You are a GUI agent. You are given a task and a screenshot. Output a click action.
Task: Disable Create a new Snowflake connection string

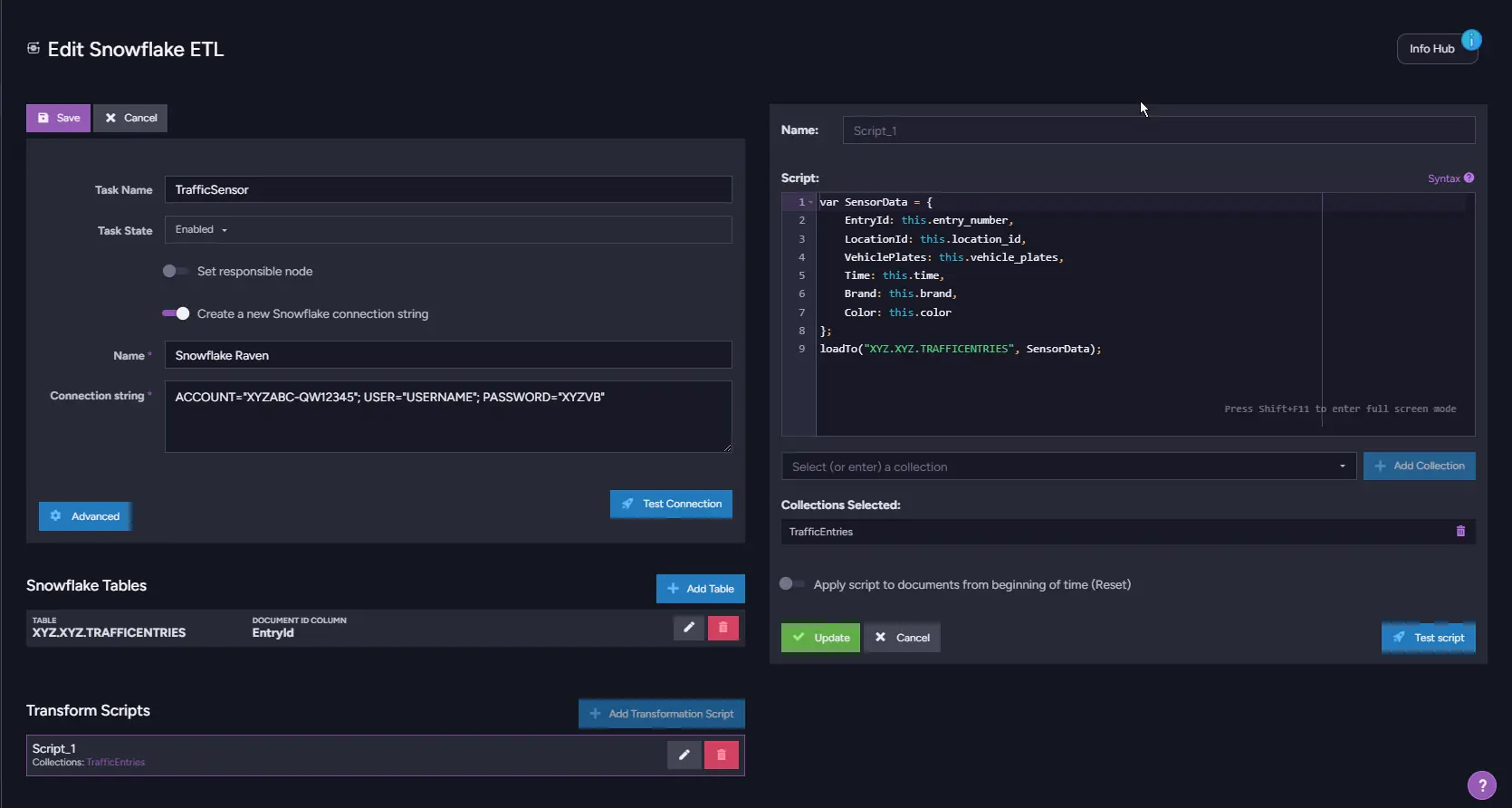(x=176, y=313)
